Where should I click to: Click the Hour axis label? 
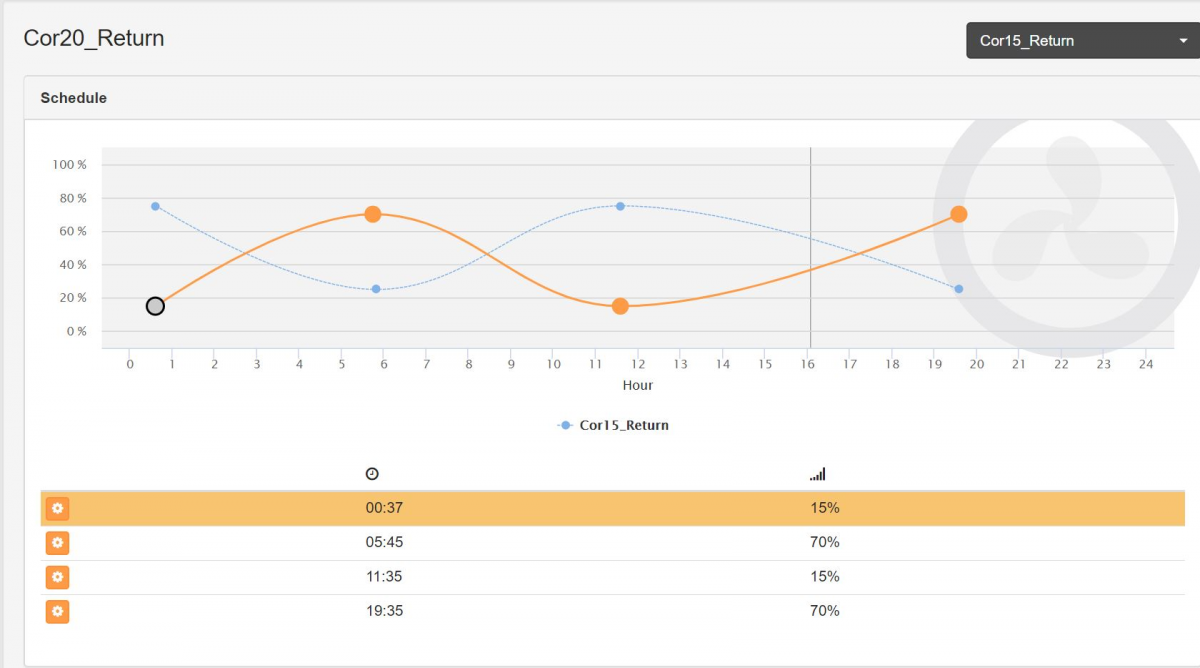(x=638, y=385)
